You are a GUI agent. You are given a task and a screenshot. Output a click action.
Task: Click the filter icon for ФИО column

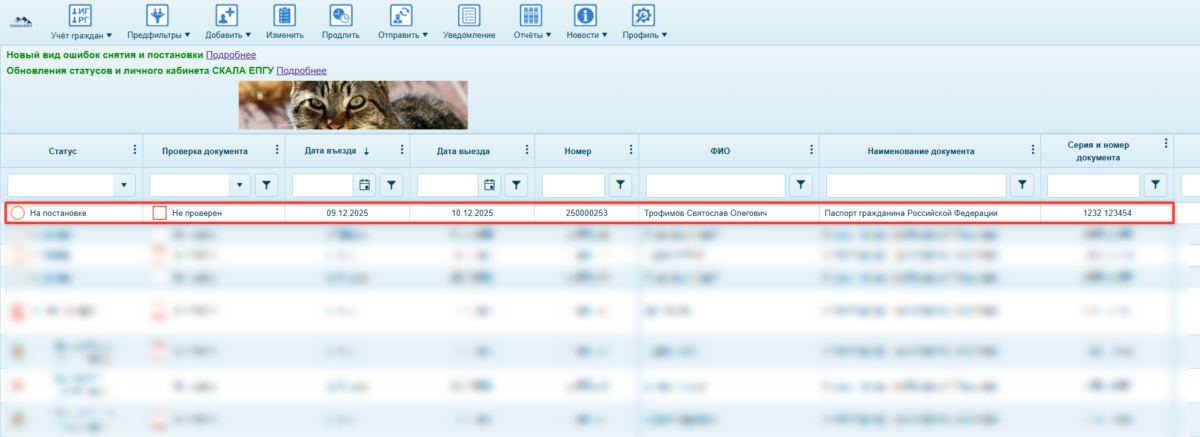tap(800, 185)
